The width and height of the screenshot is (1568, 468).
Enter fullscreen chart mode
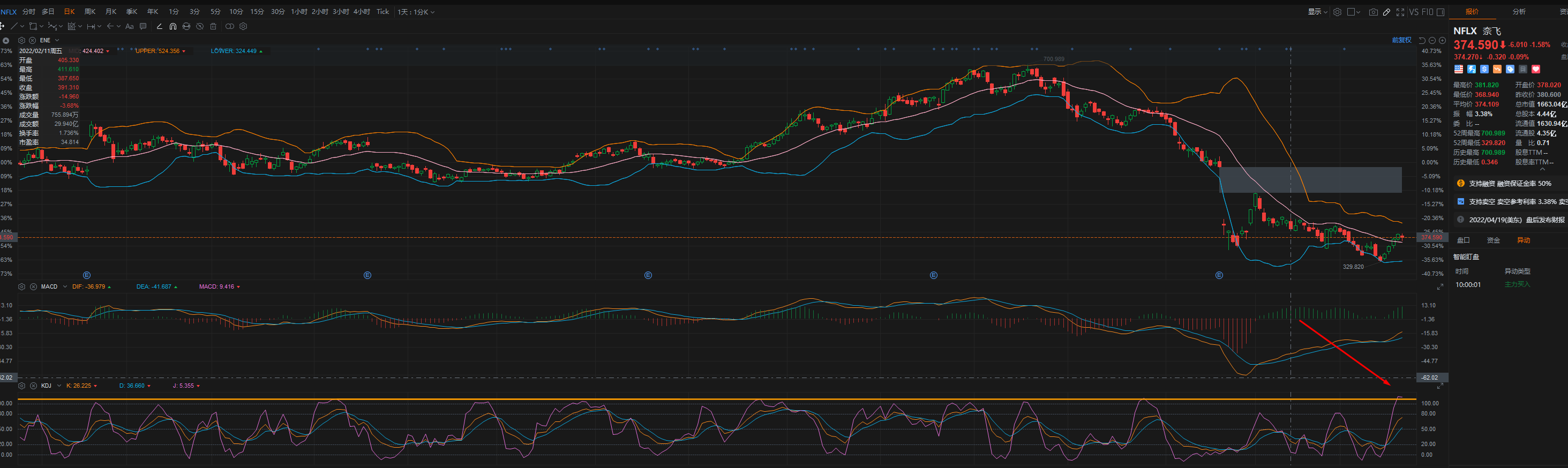click(1401, 12)
